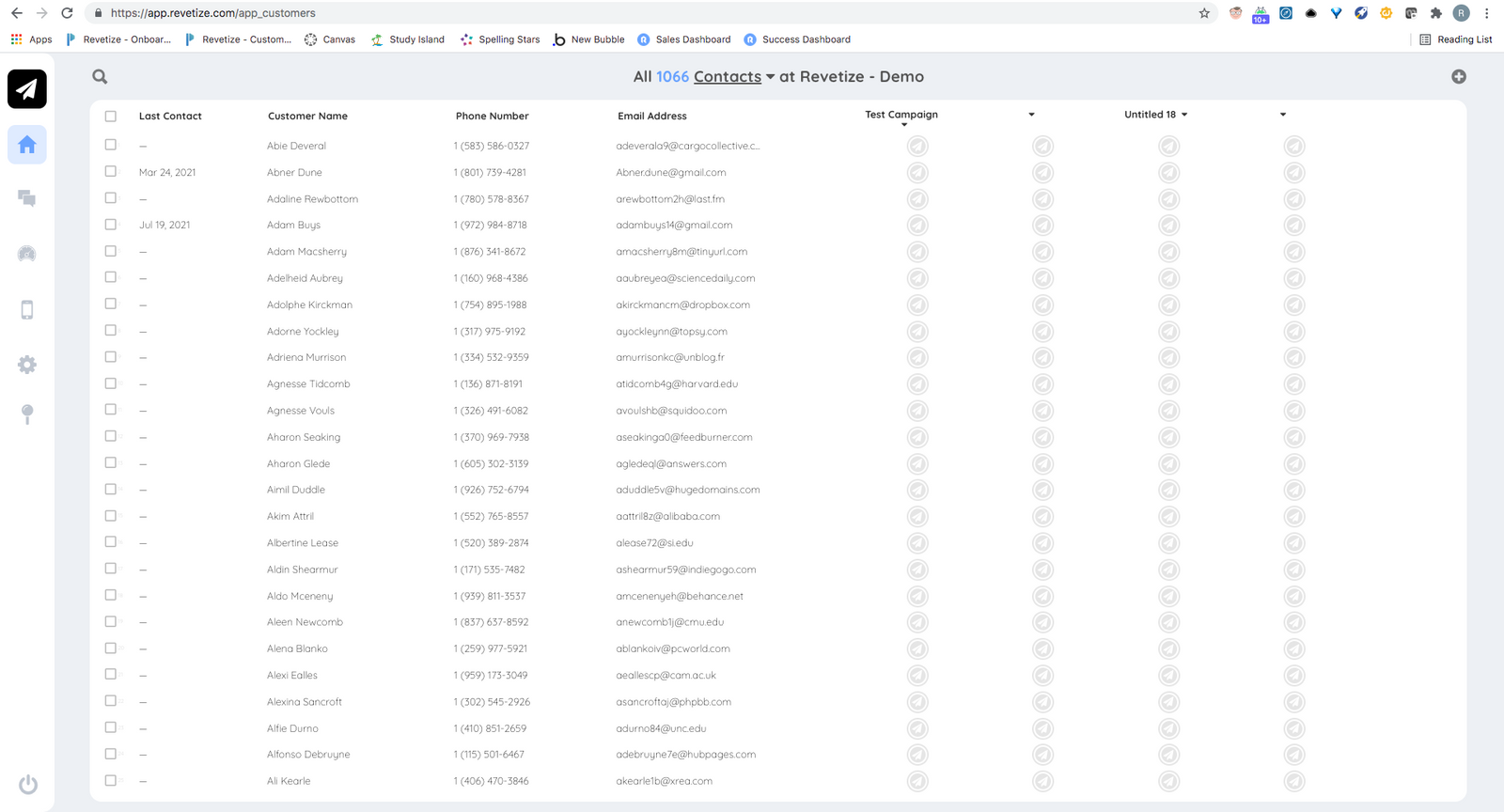
Task: Click customer name Aharon Seaking
Action: pos(304,437)
